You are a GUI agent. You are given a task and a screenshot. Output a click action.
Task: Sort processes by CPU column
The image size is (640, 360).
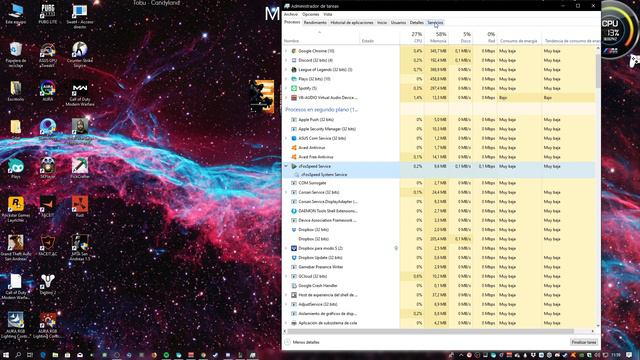tap(412, 37)
